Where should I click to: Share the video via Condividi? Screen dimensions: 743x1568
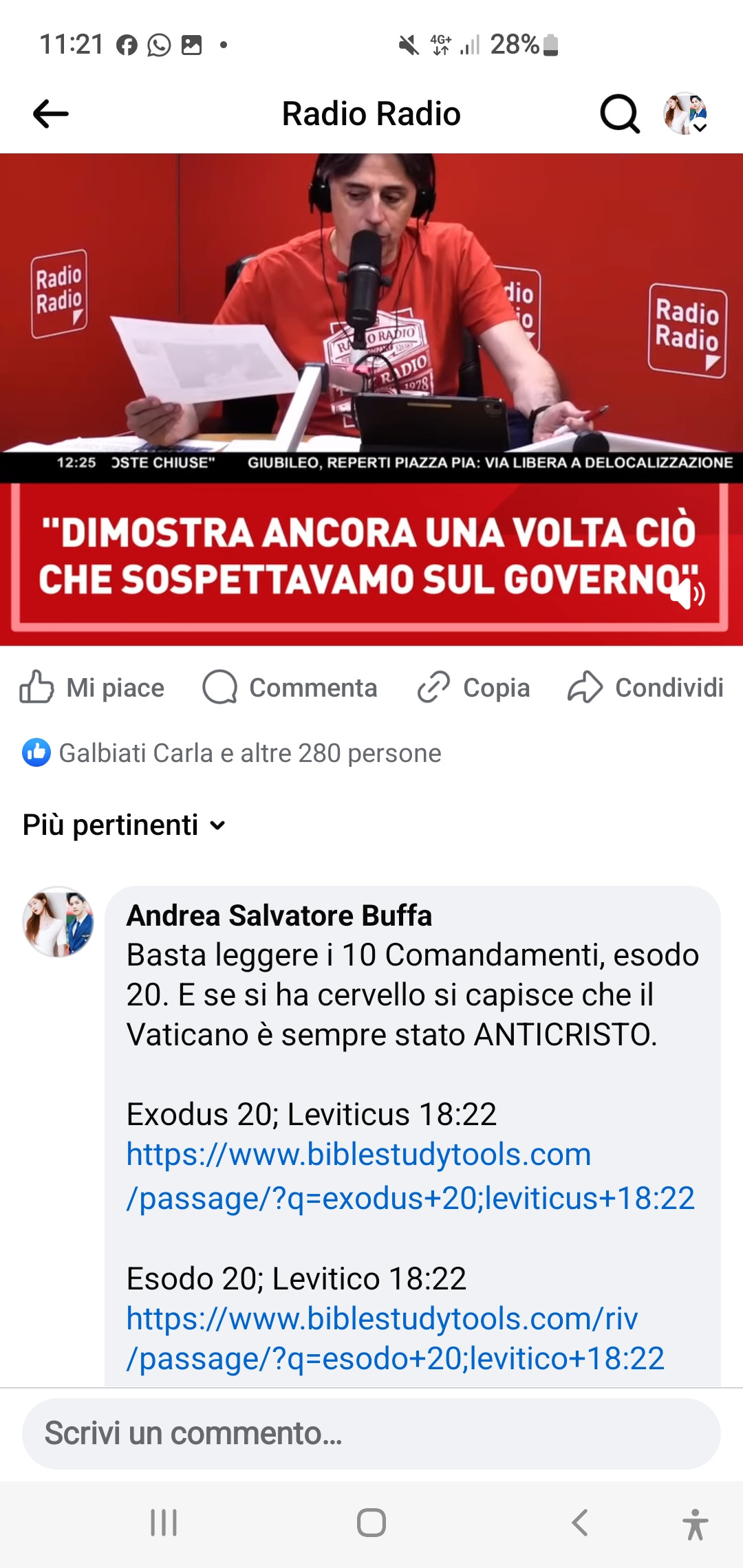(x=645, y=687)
